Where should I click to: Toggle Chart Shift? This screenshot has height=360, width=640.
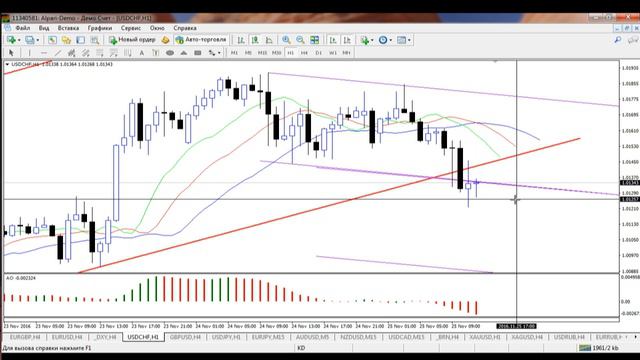[x=347, y=40]
